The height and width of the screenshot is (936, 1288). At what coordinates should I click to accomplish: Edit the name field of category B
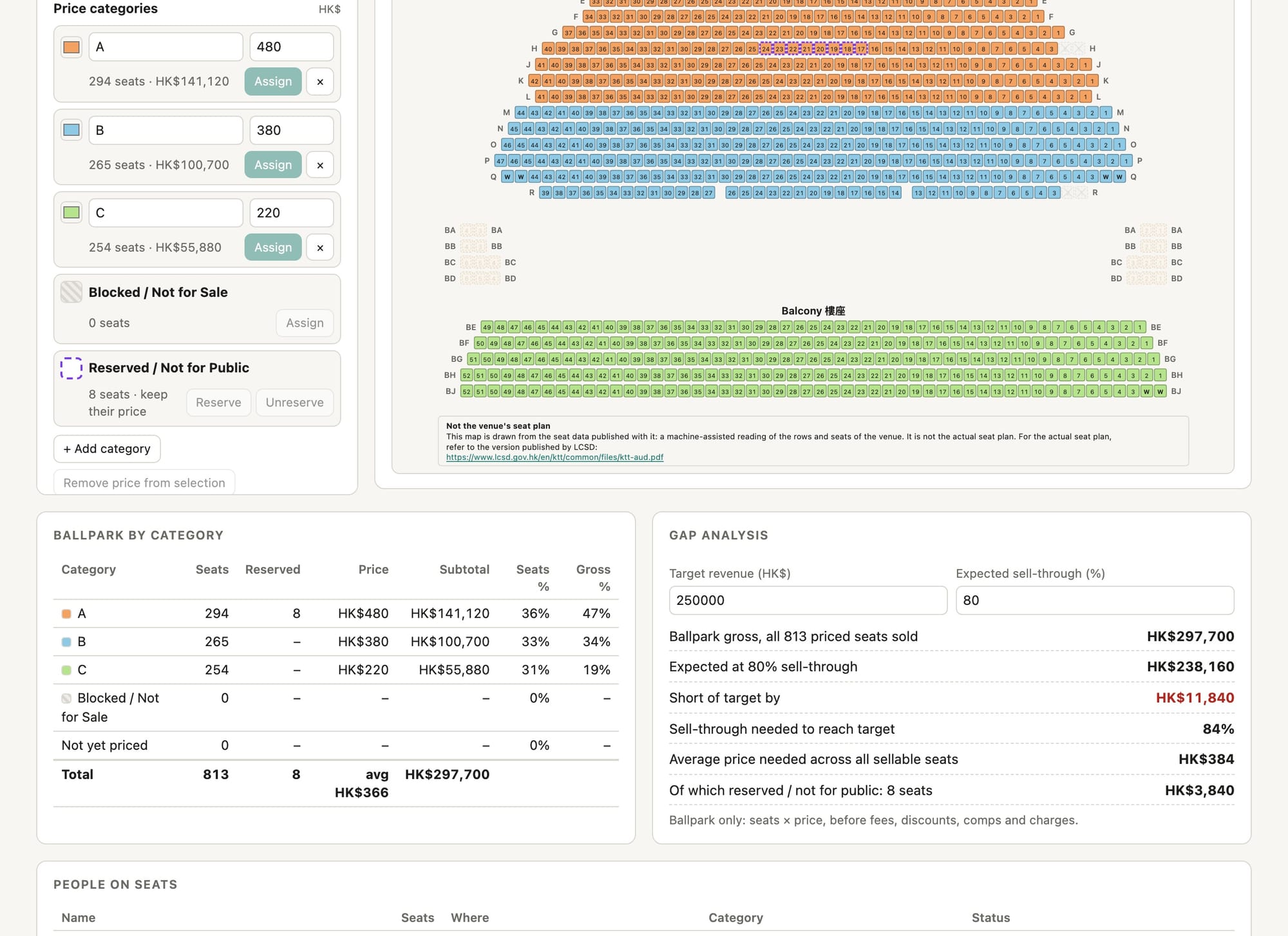166,130
